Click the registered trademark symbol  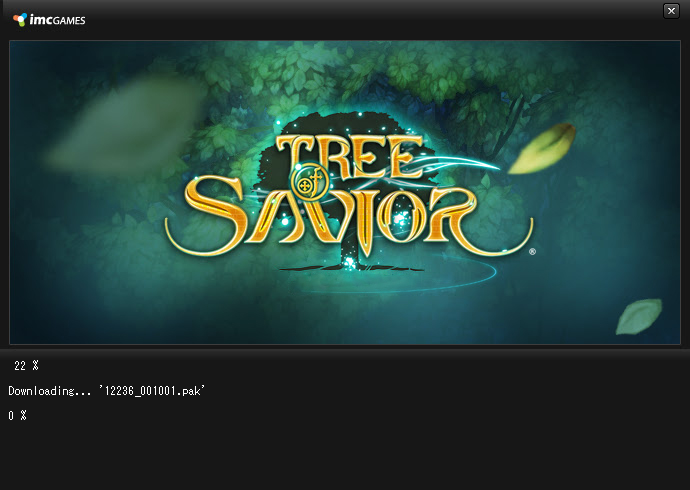click(x=532, y=252)
